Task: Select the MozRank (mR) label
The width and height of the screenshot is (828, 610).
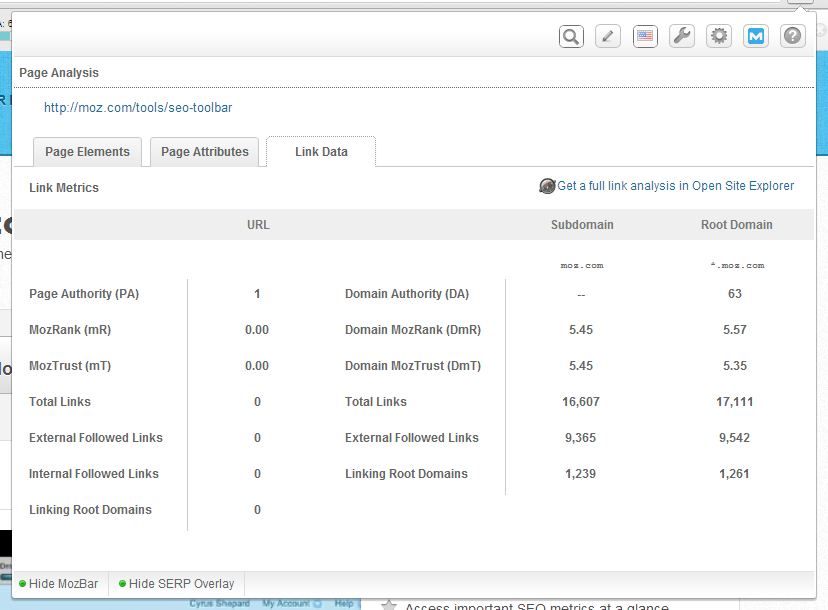Action: coord(70,330)
